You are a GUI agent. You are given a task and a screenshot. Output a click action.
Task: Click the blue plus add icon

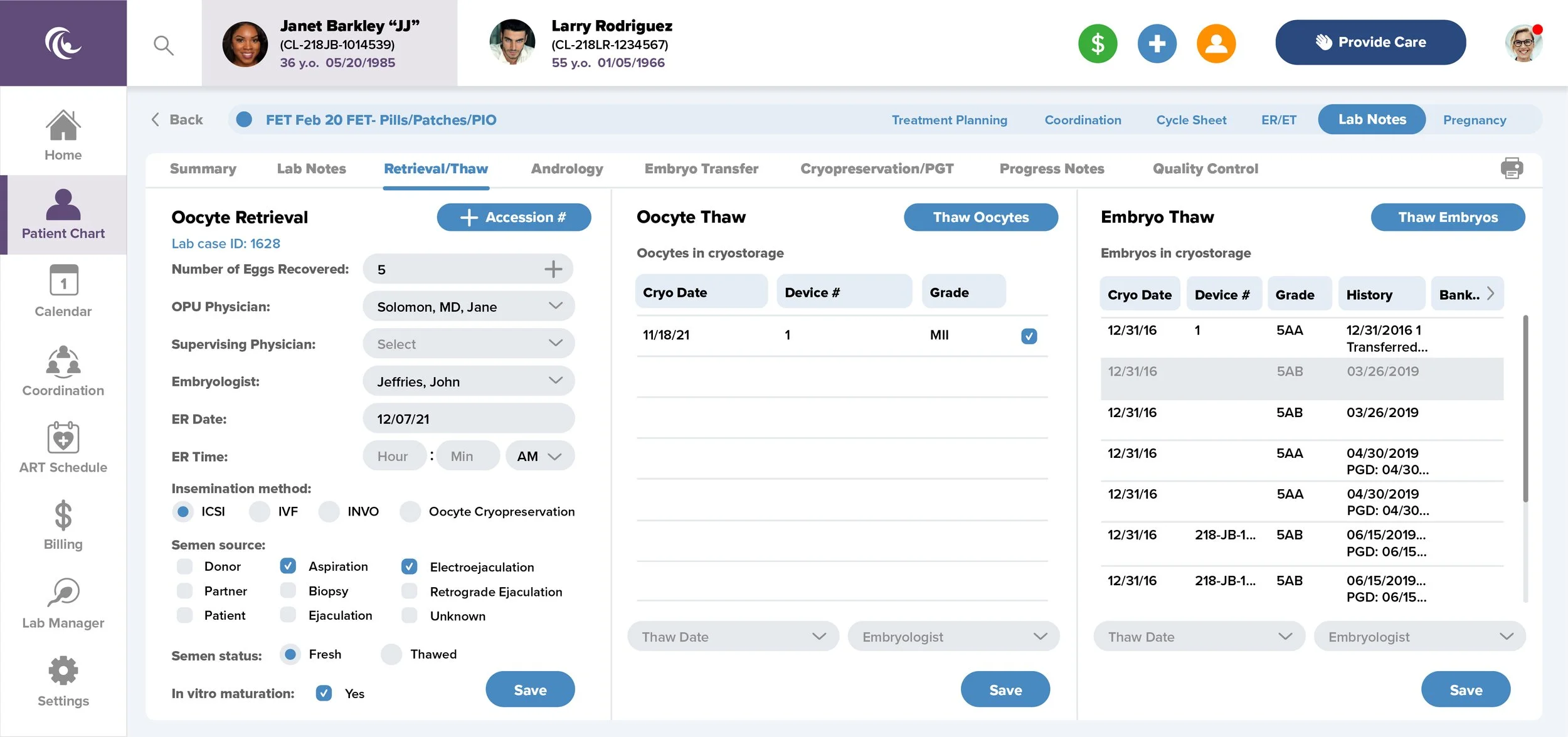(1157, 43)
